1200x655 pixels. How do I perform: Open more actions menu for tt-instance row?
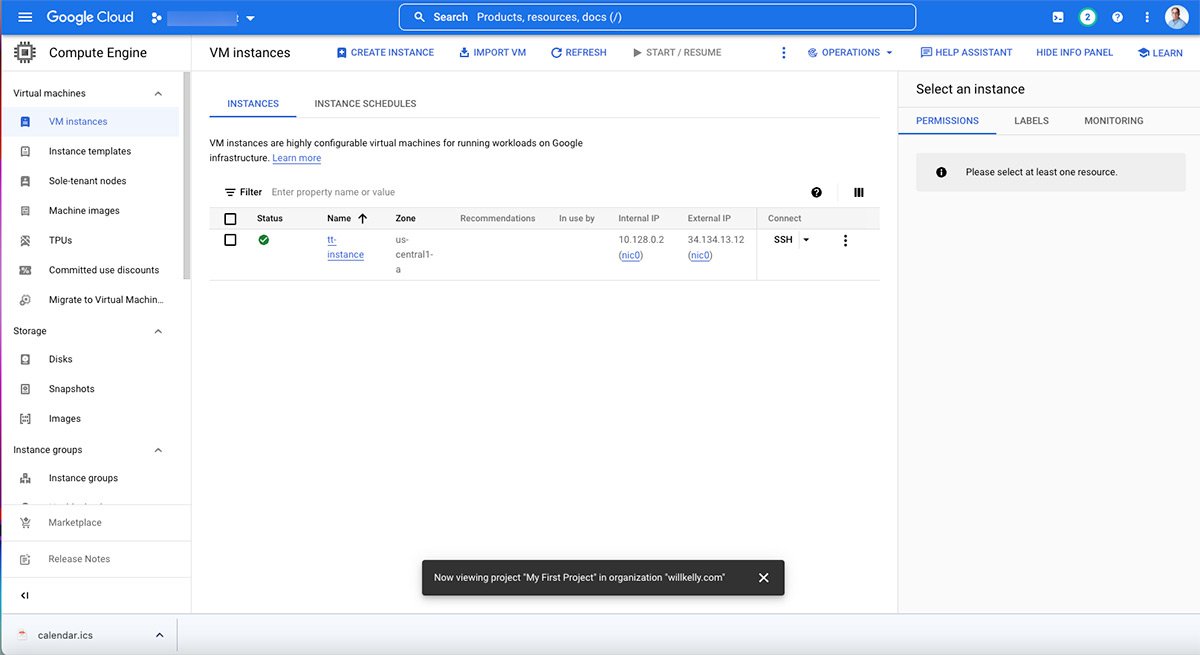[x=845, y=240]
